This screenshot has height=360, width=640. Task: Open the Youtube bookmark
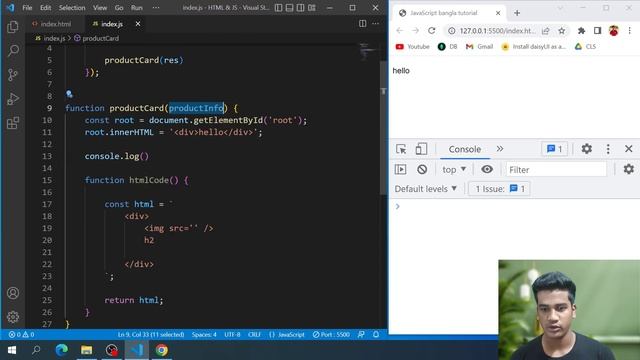pos(413,47)
